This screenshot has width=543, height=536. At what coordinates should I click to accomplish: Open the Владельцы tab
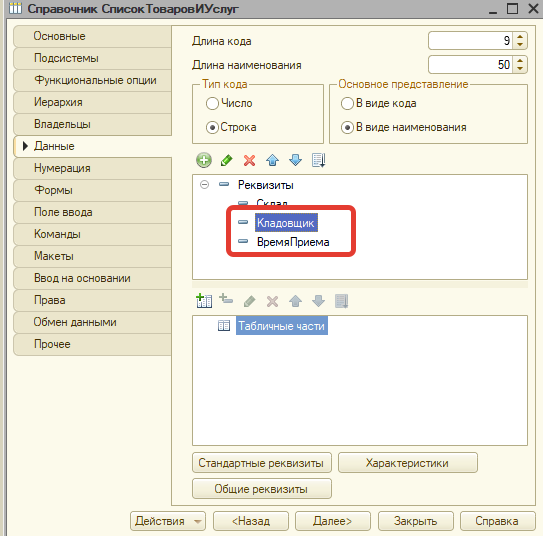(x=92, y=124)
